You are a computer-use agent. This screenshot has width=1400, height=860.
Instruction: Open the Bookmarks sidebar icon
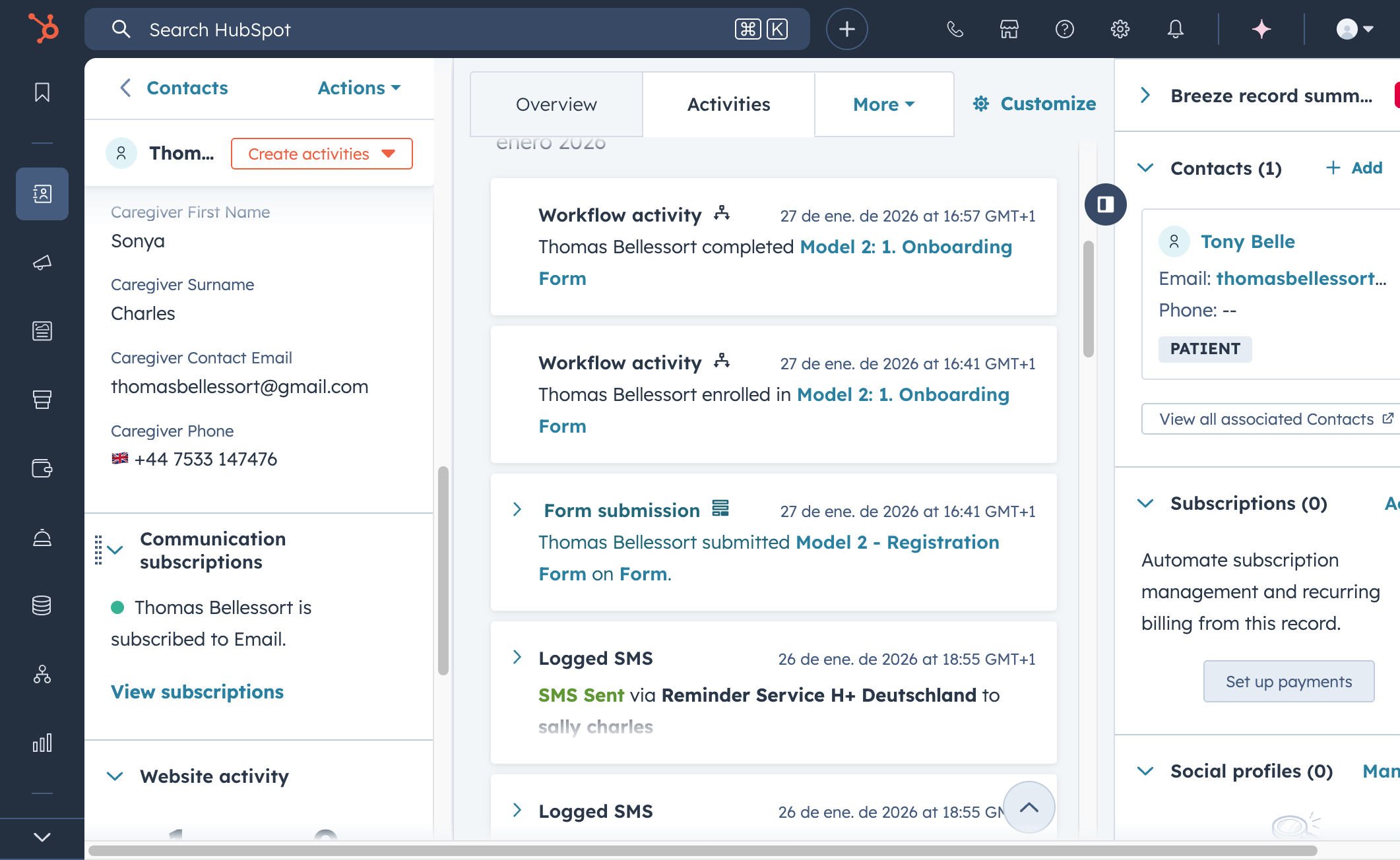click(x=42, y=92)
